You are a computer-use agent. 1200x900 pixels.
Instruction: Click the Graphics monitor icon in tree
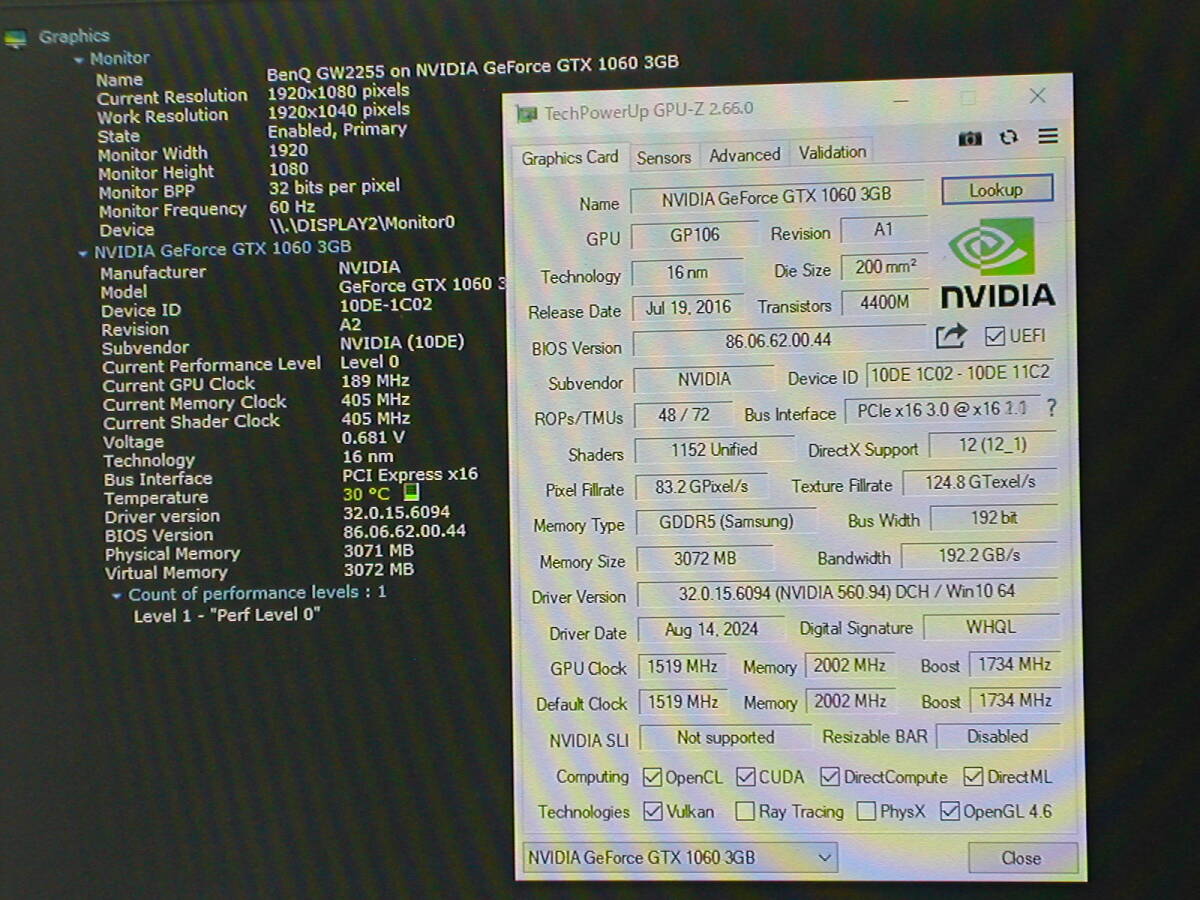pyautogui.click(x=15, y=40)
